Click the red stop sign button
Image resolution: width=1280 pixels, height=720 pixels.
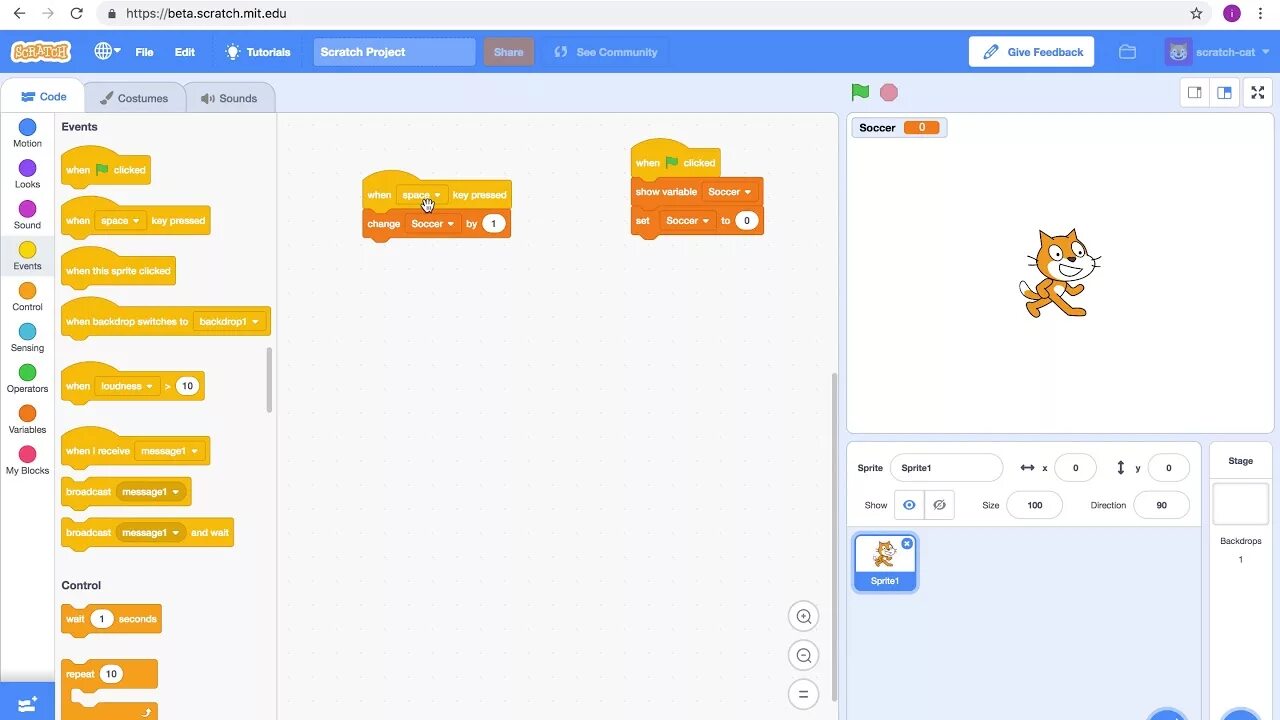(889, 92)
